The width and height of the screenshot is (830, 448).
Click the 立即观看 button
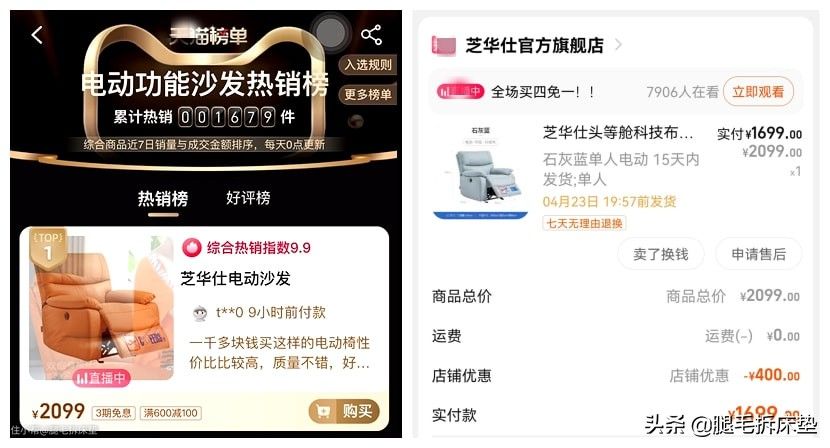pos(758,92)
